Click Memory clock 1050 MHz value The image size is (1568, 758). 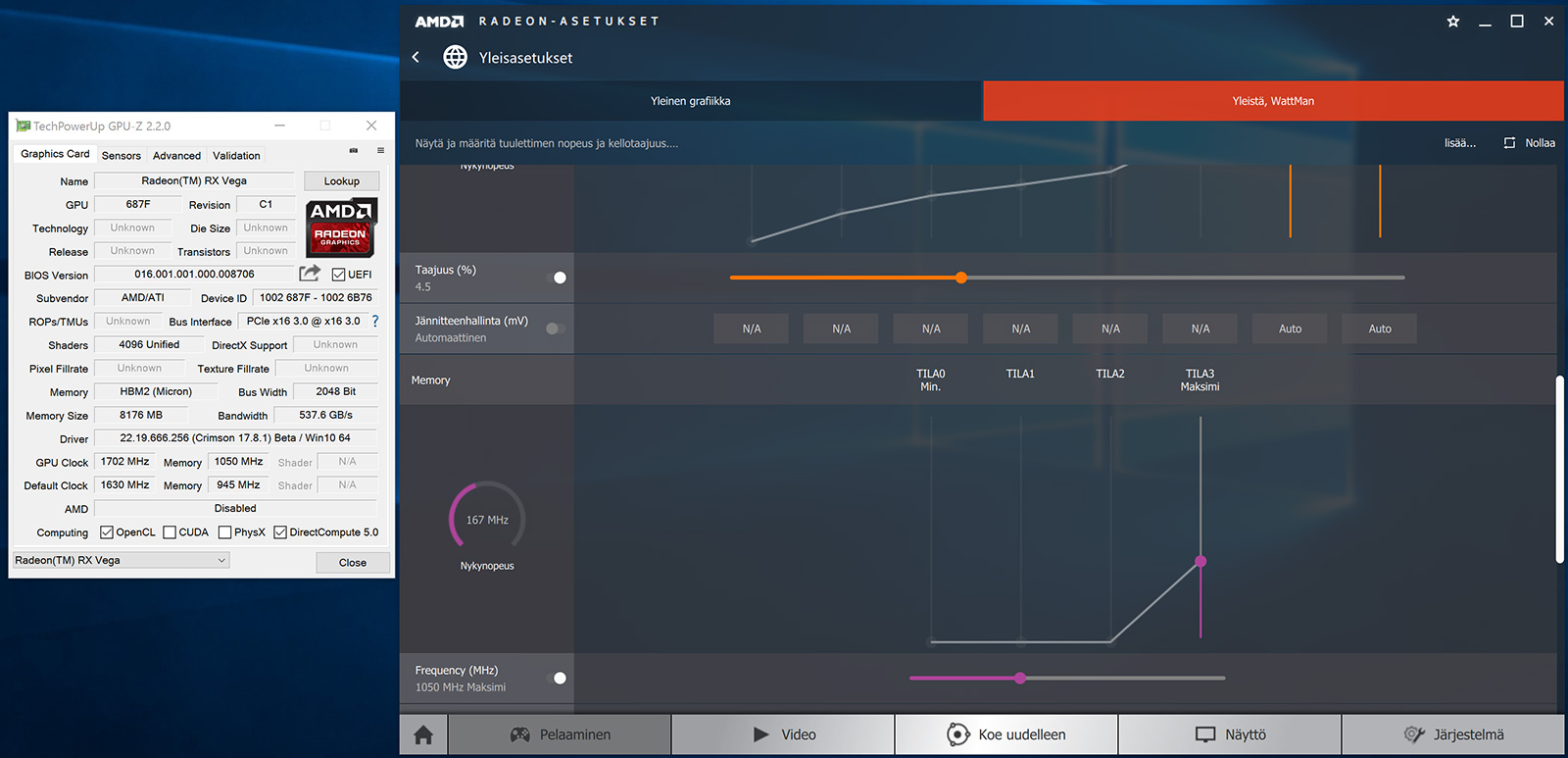(239, 462)
